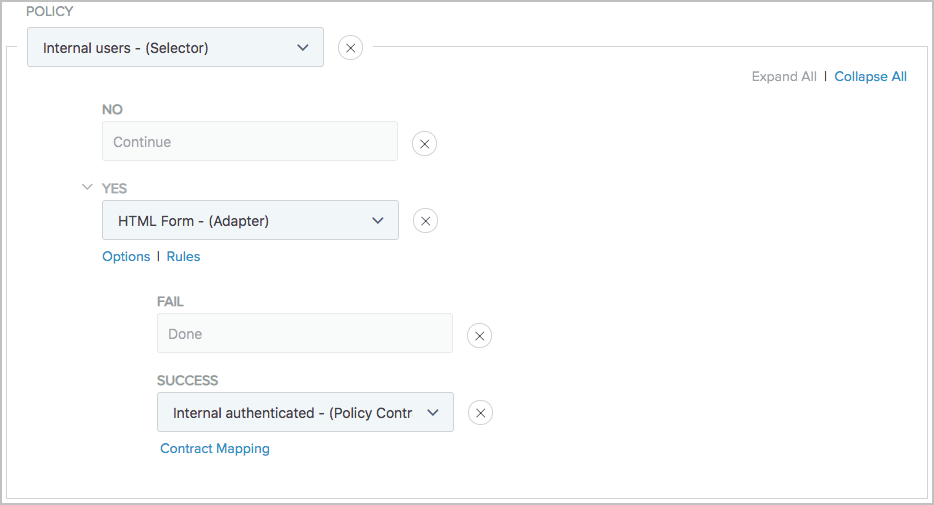Click the chevron arrow in Internal users dropdown
Image resolution: width=934 pixels, height=505 pixels.
pos(303,47)
